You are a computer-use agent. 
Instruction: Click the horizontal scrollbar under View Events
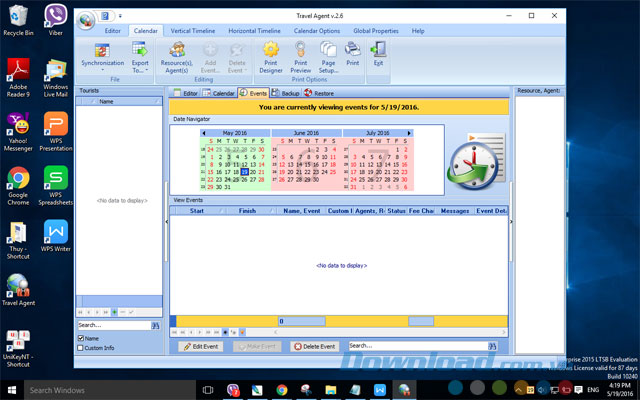point(301,321)
